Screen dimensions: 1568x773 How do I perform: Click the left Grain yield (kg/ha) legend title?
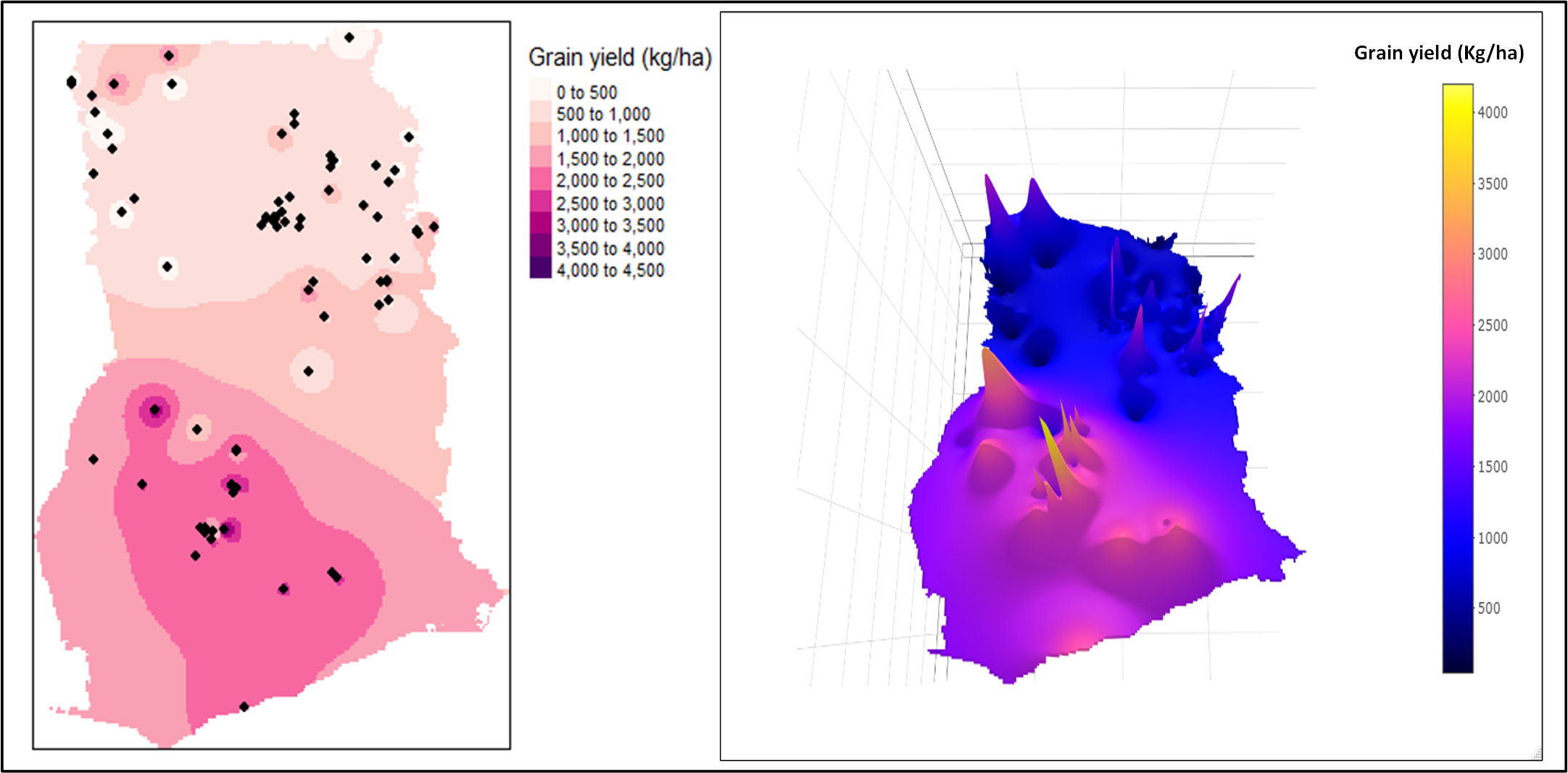coord(620,57)
